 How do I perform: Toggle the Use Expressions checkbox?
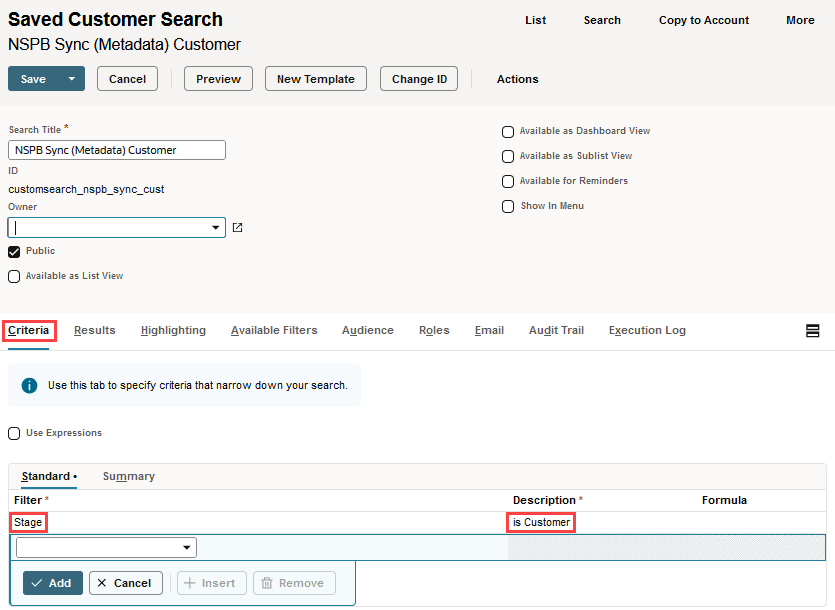tap(14, 434)
